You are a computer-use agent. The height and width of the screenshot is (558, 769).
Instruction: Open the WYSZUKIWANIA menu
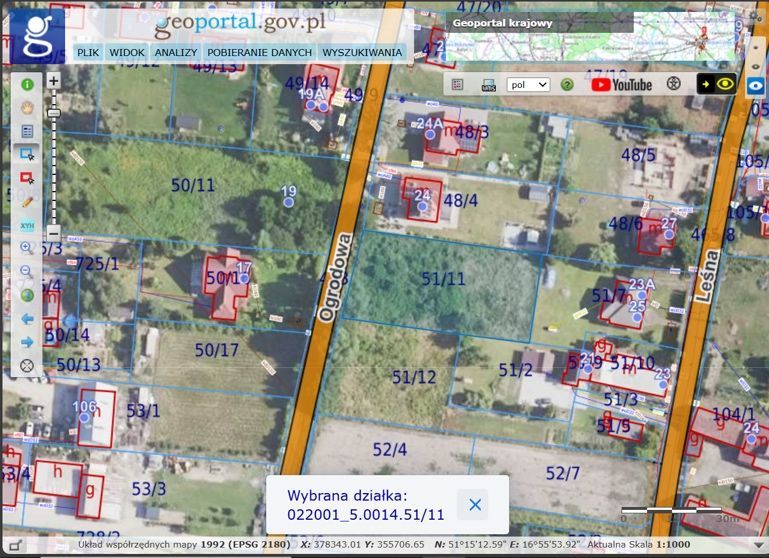[362, 52]
